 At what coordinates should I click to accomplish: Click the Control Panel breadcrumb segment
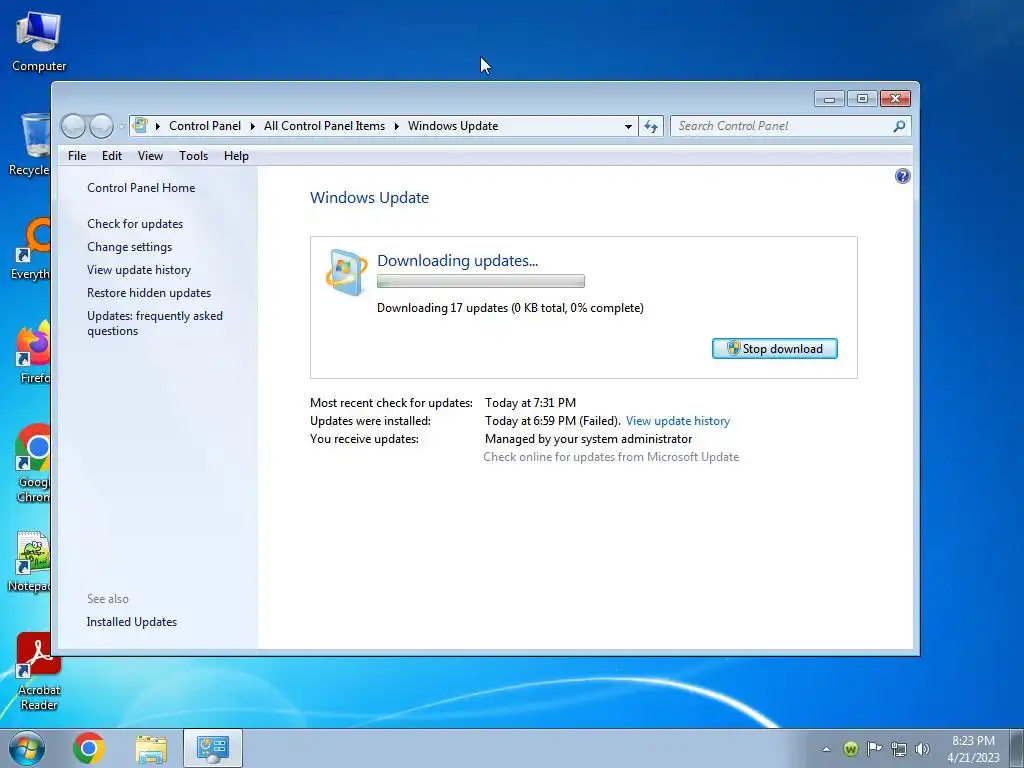[205, 126]
